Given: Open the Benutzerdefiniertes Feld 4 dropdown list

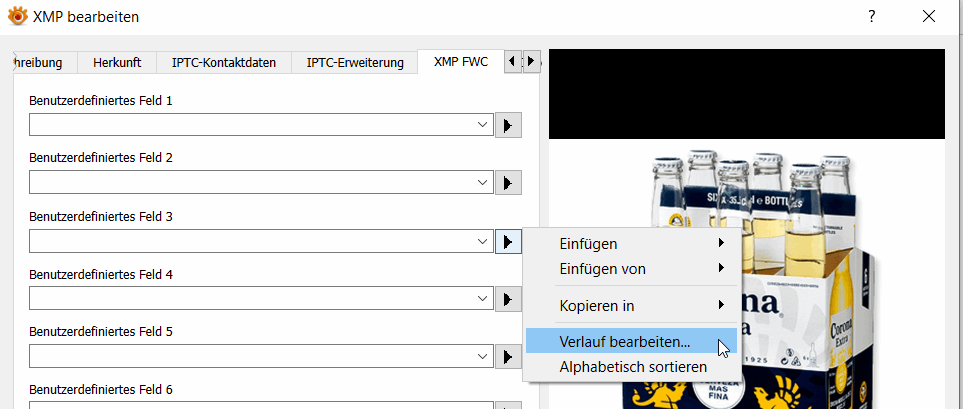Looking at the screenshot, I should tap(483, 299).
